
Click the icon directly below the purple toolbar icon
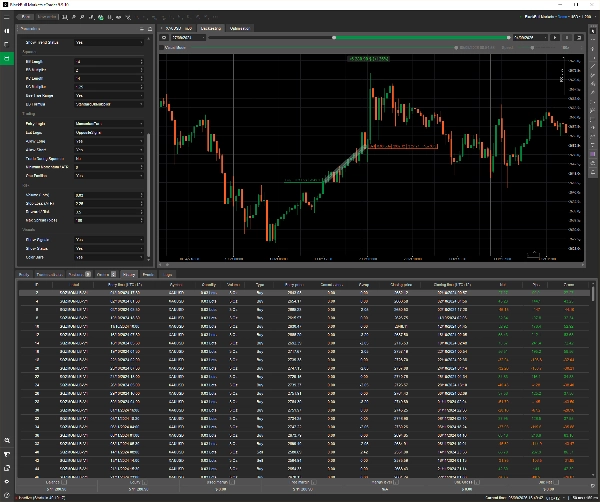[593, 163]
